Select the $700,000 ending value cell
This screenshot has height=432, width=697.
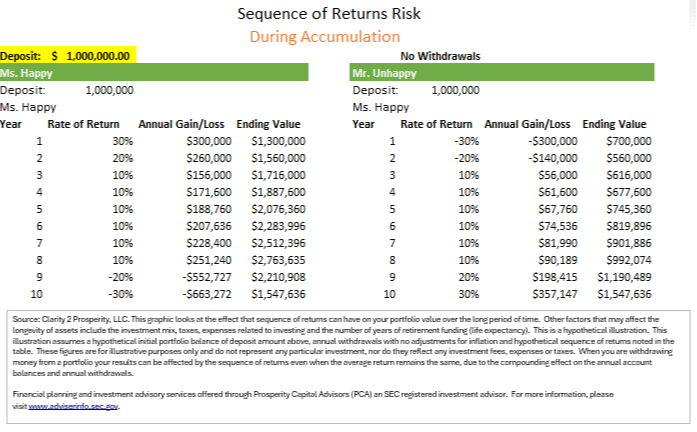click(629, 142)
